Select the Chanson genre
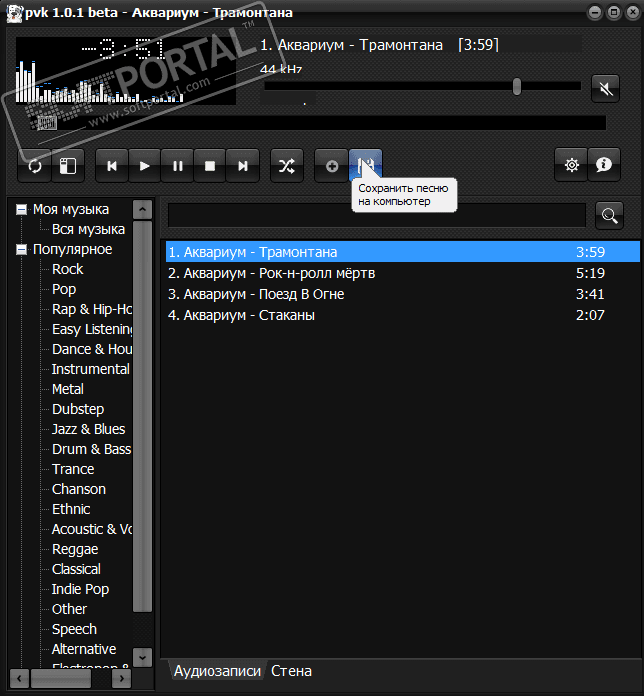The height and width of the screenshot is (696, 644). tap(79, 489)
